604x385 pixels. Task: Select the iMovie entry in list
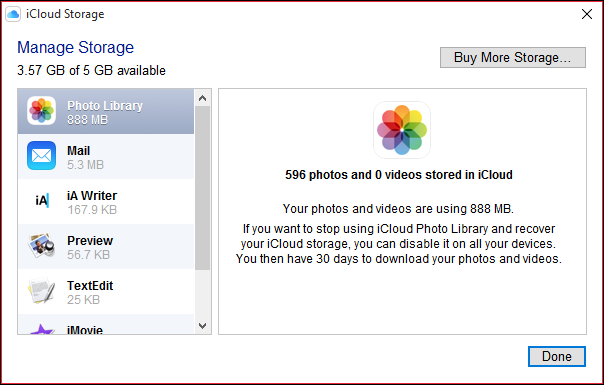[x=106, y=324]
